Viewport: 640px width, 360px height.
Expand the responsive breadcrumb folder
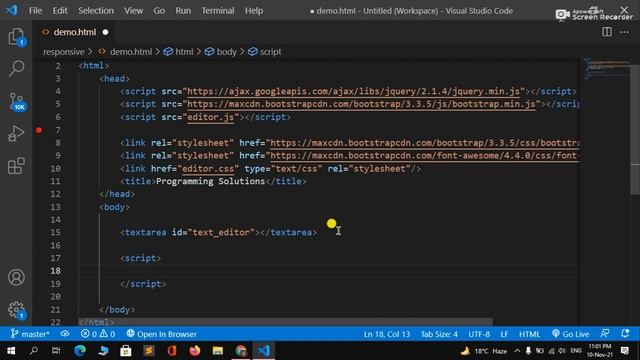(64, 52)
